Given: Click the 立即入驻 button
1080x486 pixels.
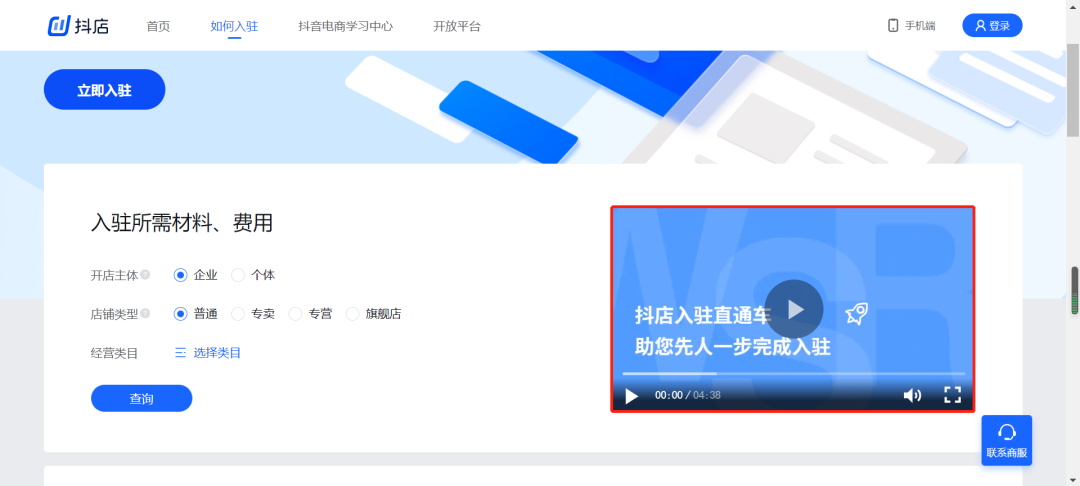Looking at the screenshot, I should 105,89.
